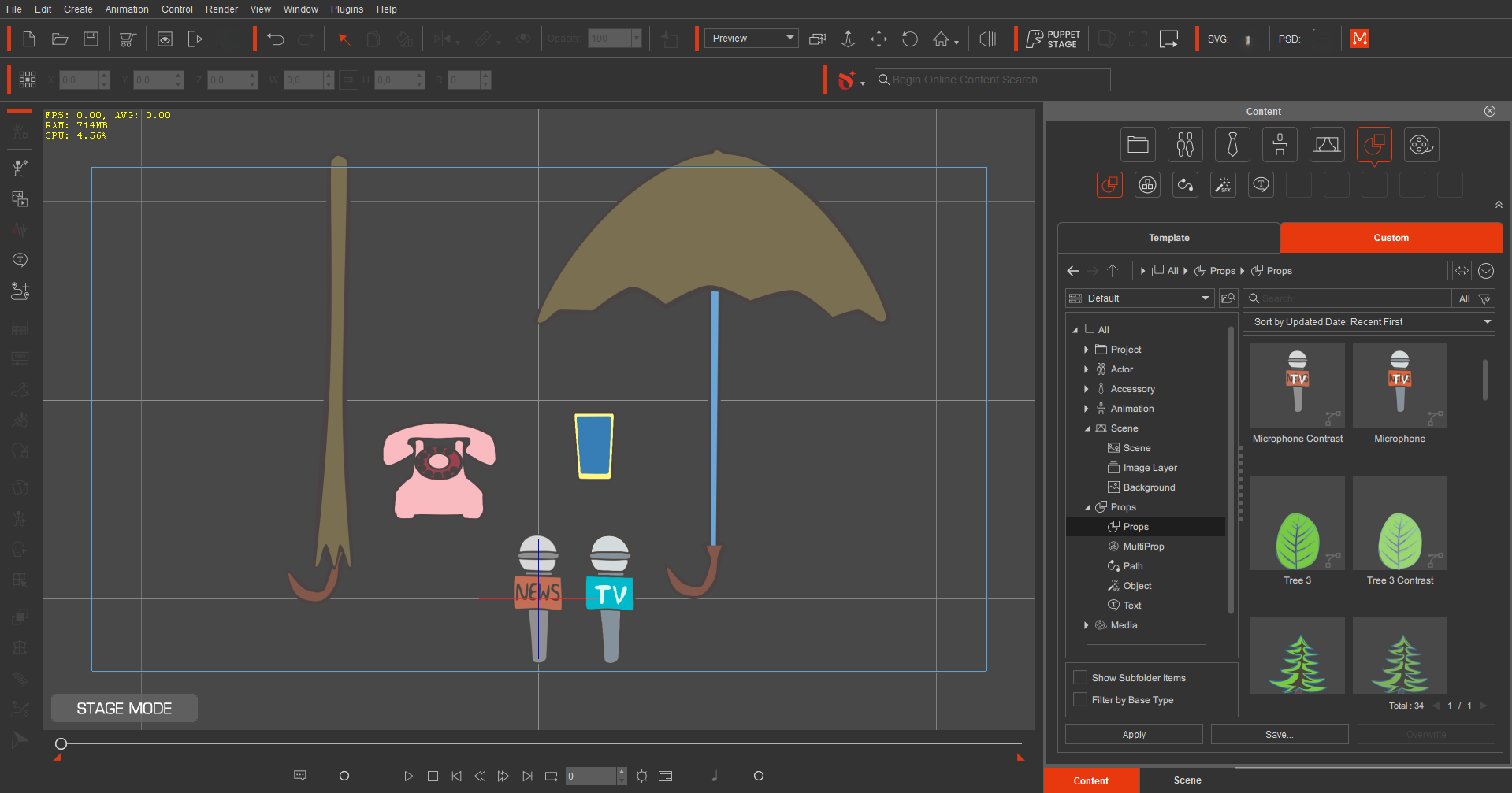
Task: Enable Show Subfolder Items
Action: coord(1080,677)
